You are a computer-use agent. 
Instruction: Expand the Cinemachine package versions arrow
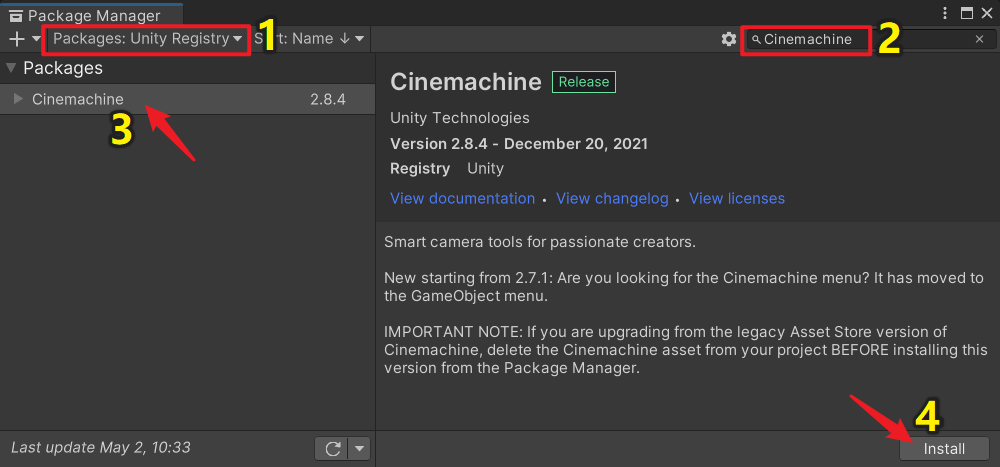pyautogui.click(x=18, y=99)
